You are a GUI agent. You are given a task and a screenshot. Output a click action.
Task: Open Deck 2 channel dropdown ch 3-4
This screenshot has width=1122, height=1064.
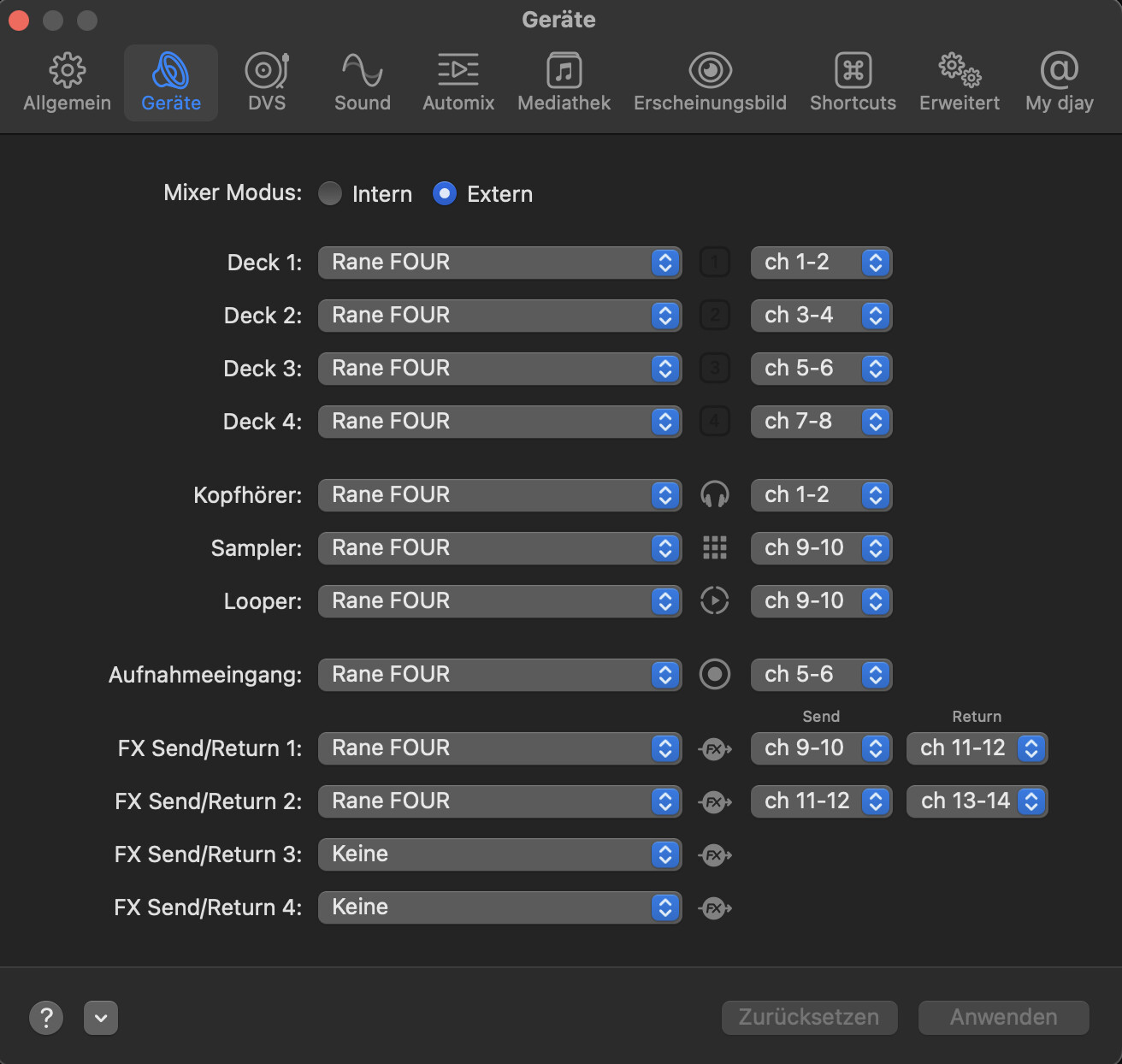(821, 316)
